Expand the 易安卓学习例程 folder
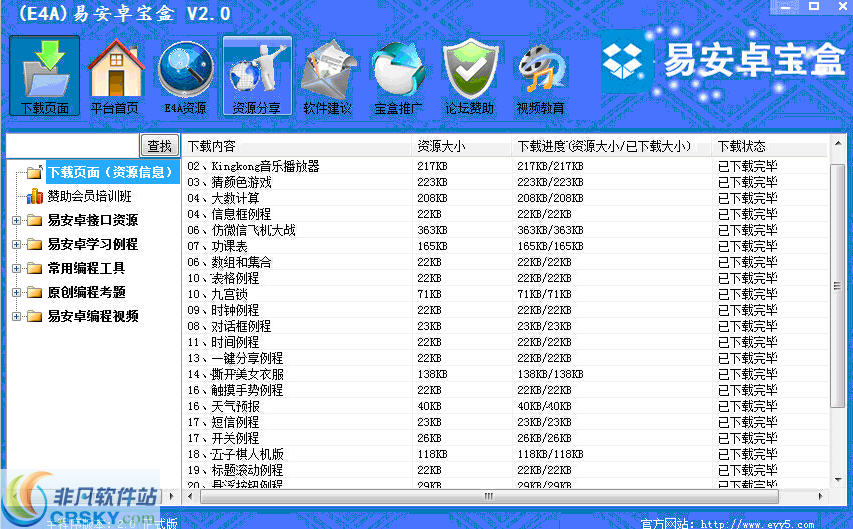This screenshot has width=853, height=529. 17,244
